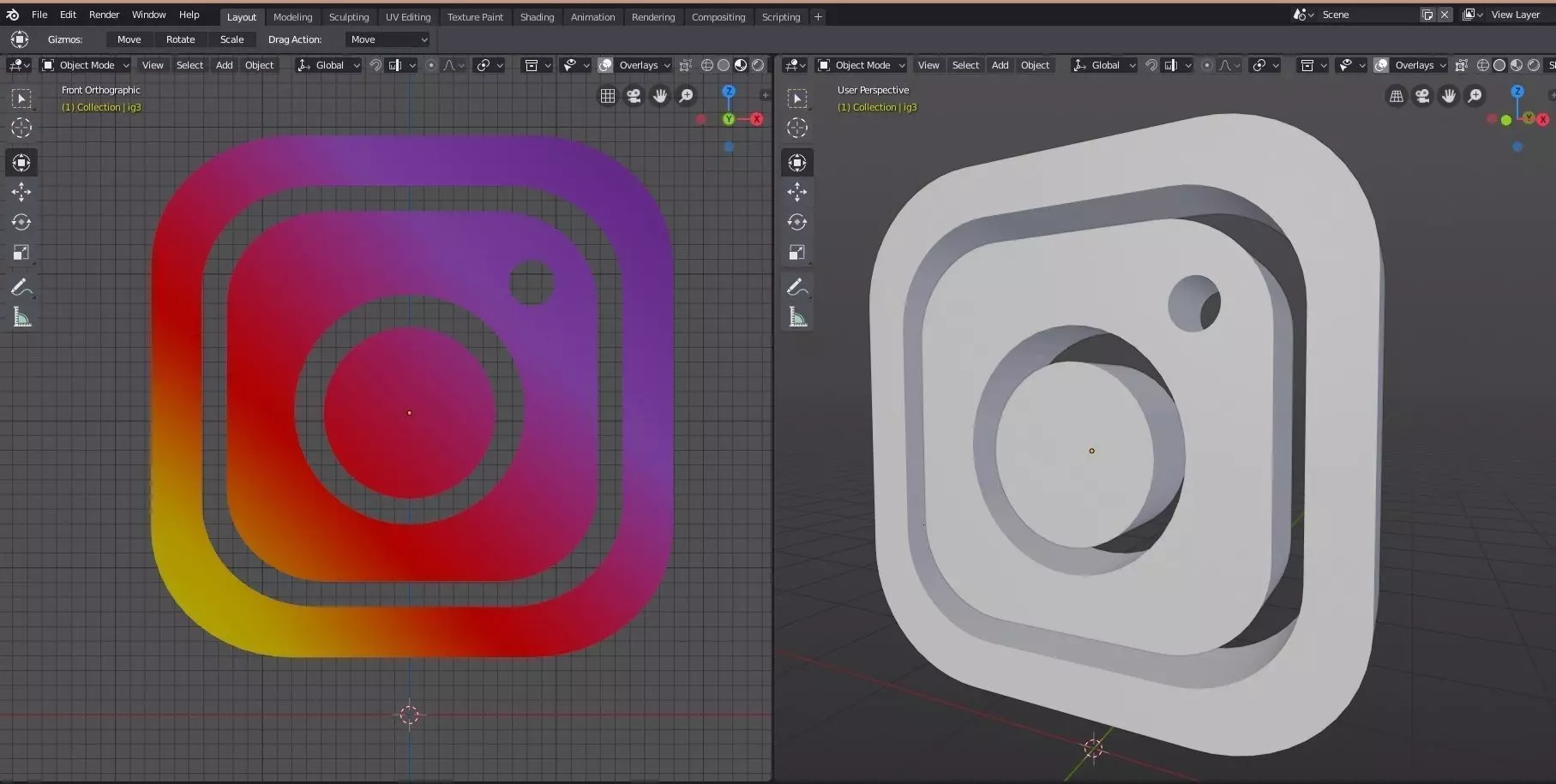
Task: Select the Annotate tool in right viewport
Action: tap(797, 287)
